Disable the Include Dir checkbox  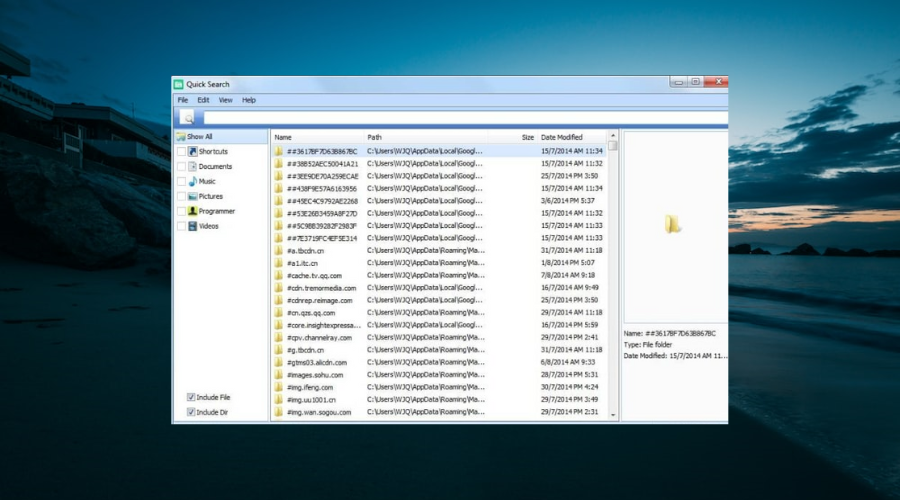click(191, 412)
